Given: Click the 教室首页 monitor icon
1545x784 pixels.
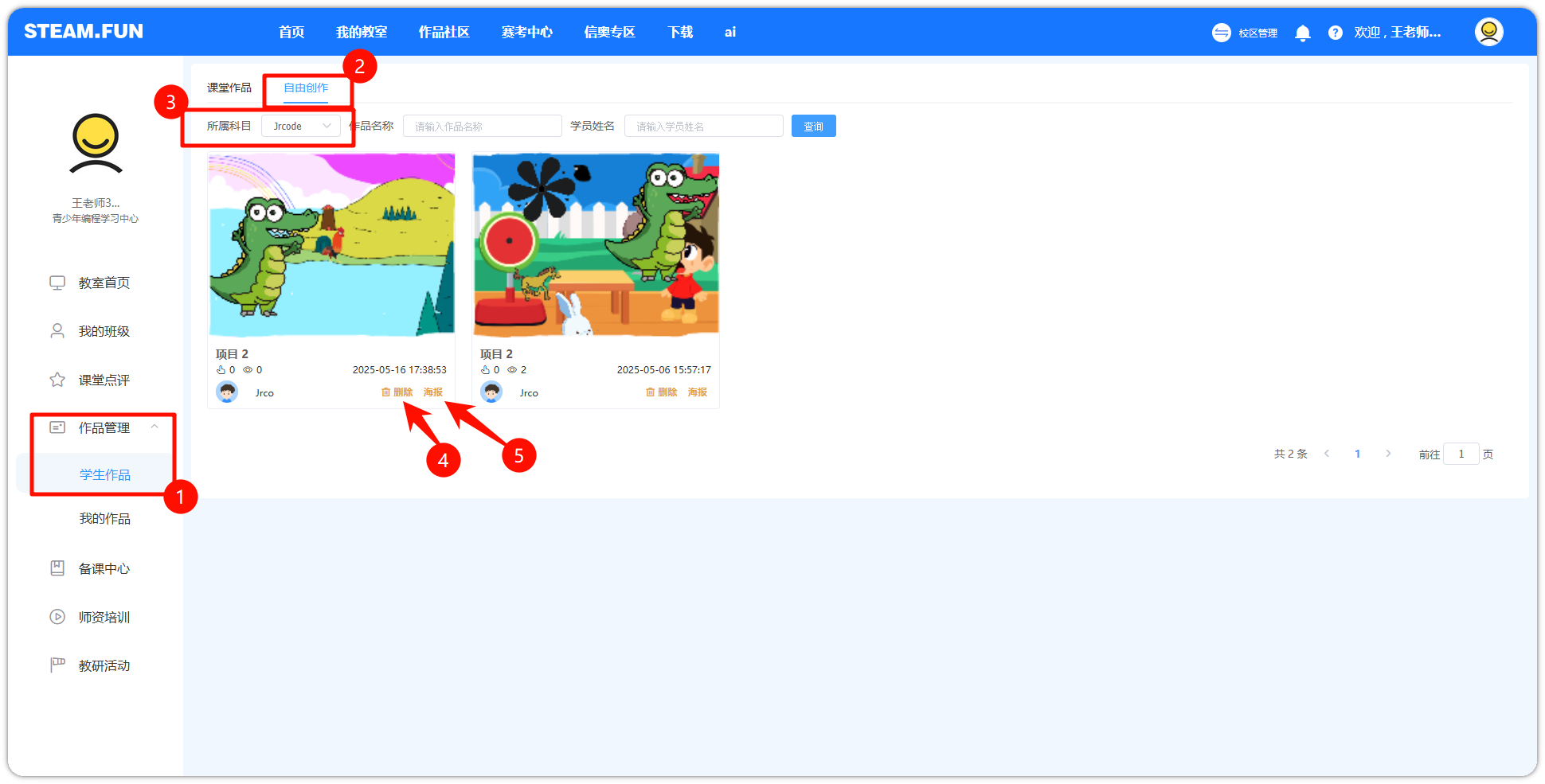Looking at the screenshot, I should tap(57, 283).
